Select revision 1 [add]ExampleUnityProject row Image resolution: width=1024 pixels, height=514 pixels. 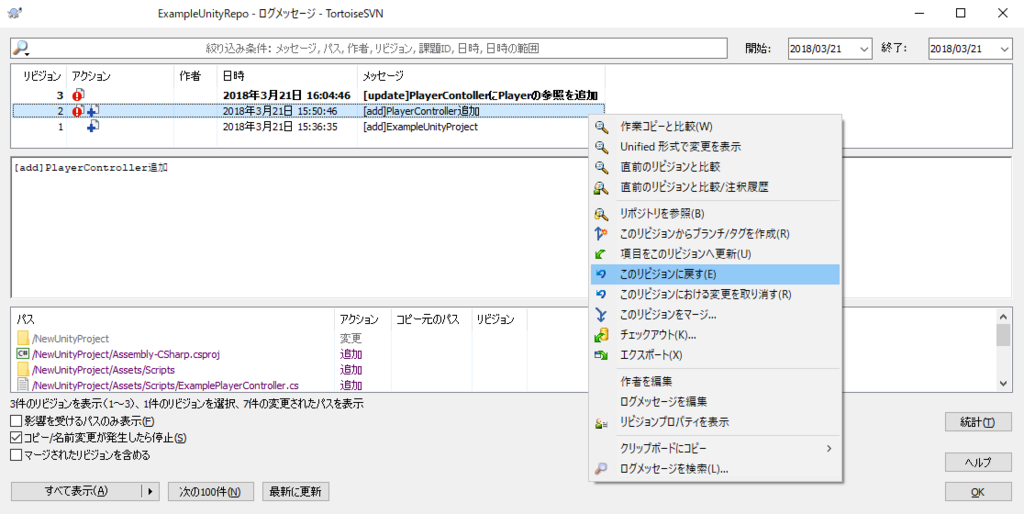click(308, 127)
